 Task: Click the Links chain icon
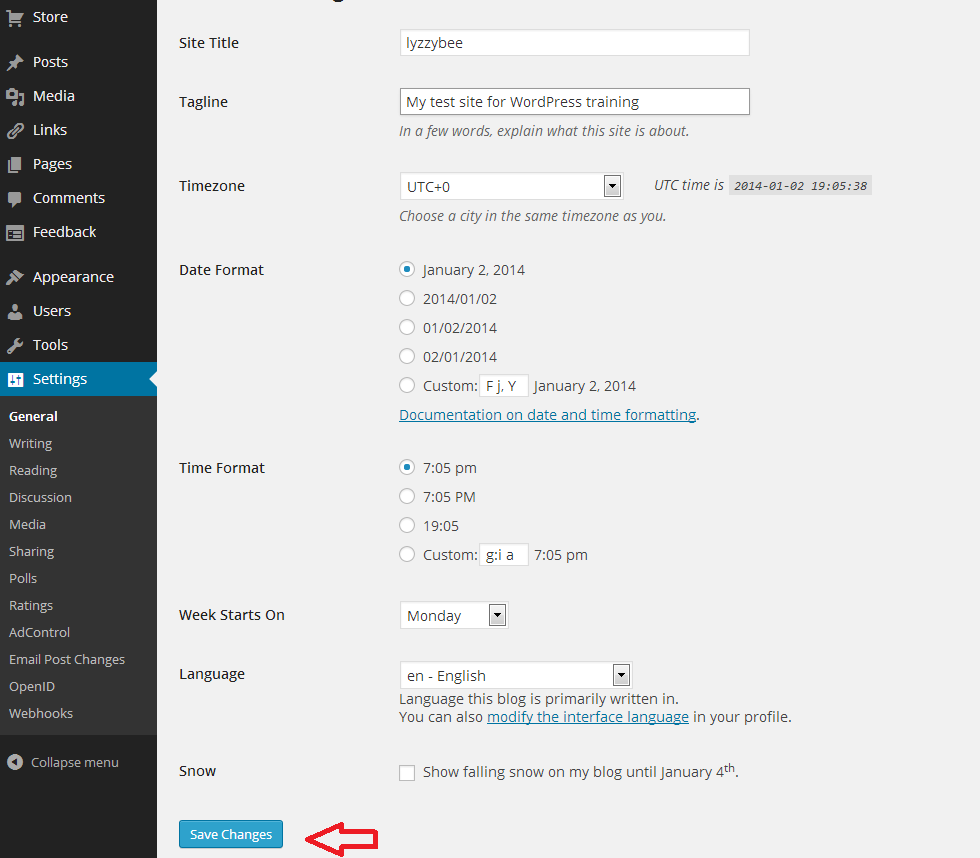point(15,130)
